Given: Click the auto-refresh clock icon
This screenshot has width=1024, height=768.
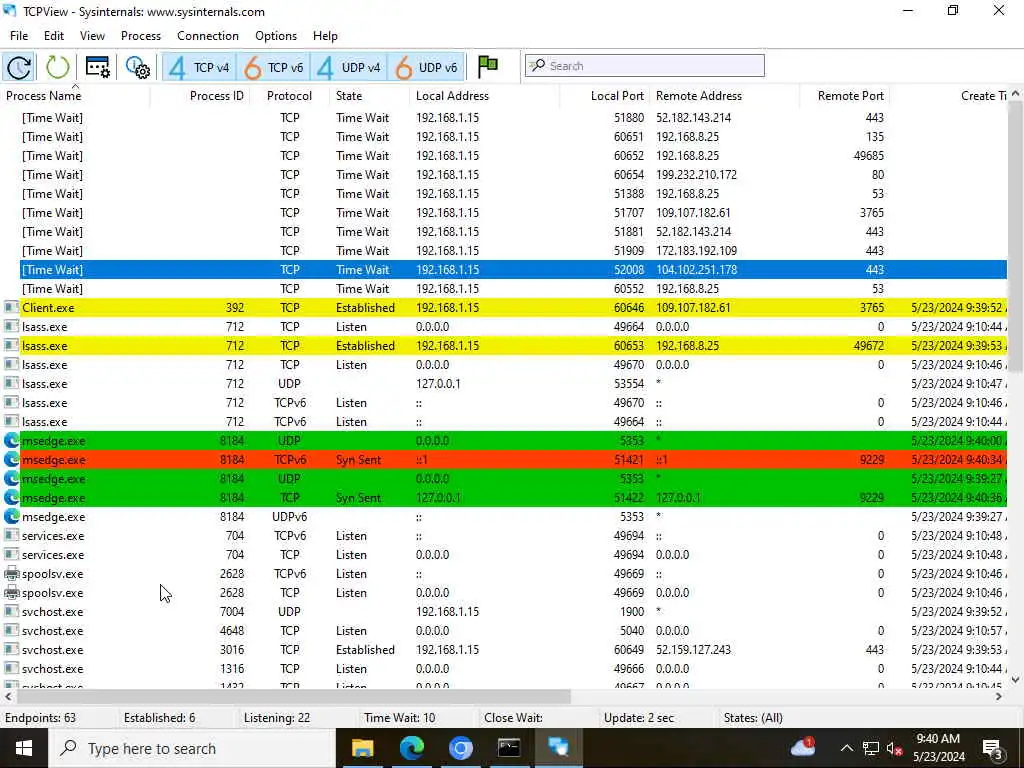Looking at the screenshot, I should tap(19, 67).
